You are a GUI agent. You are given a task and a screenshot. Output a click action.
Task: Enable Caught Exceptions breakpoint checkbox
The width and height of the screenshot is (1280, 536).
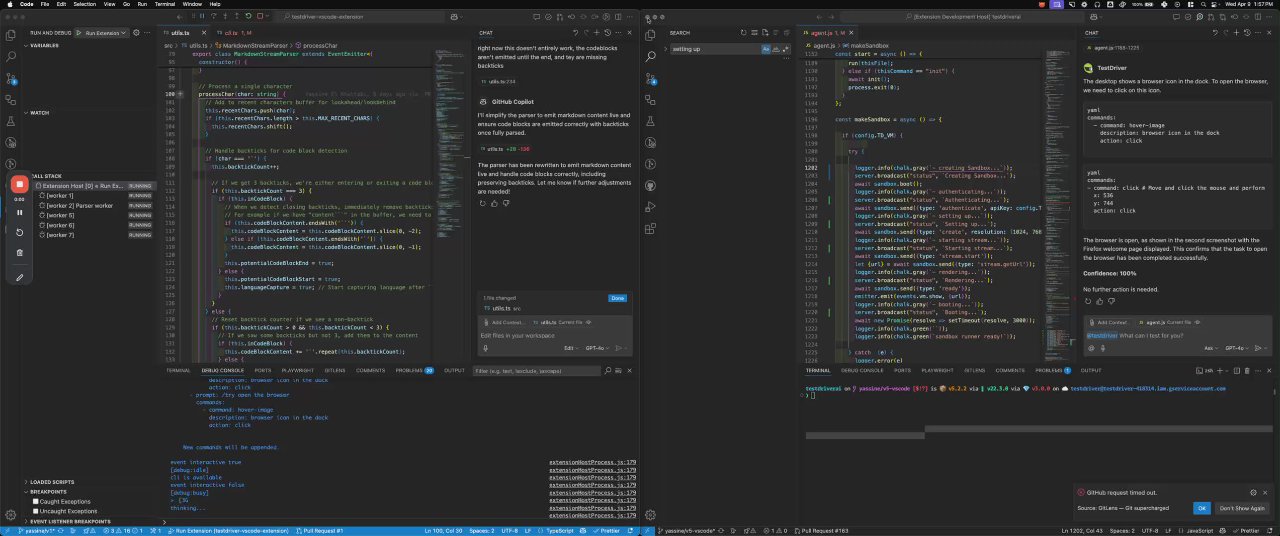point(36,501)
